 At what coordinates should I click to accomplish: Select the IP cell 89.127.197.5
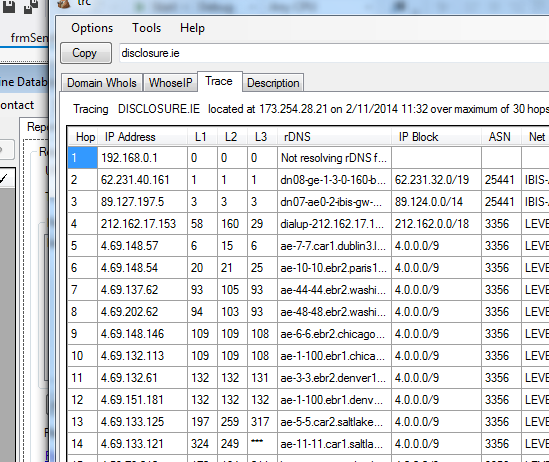tap(142, 202)
